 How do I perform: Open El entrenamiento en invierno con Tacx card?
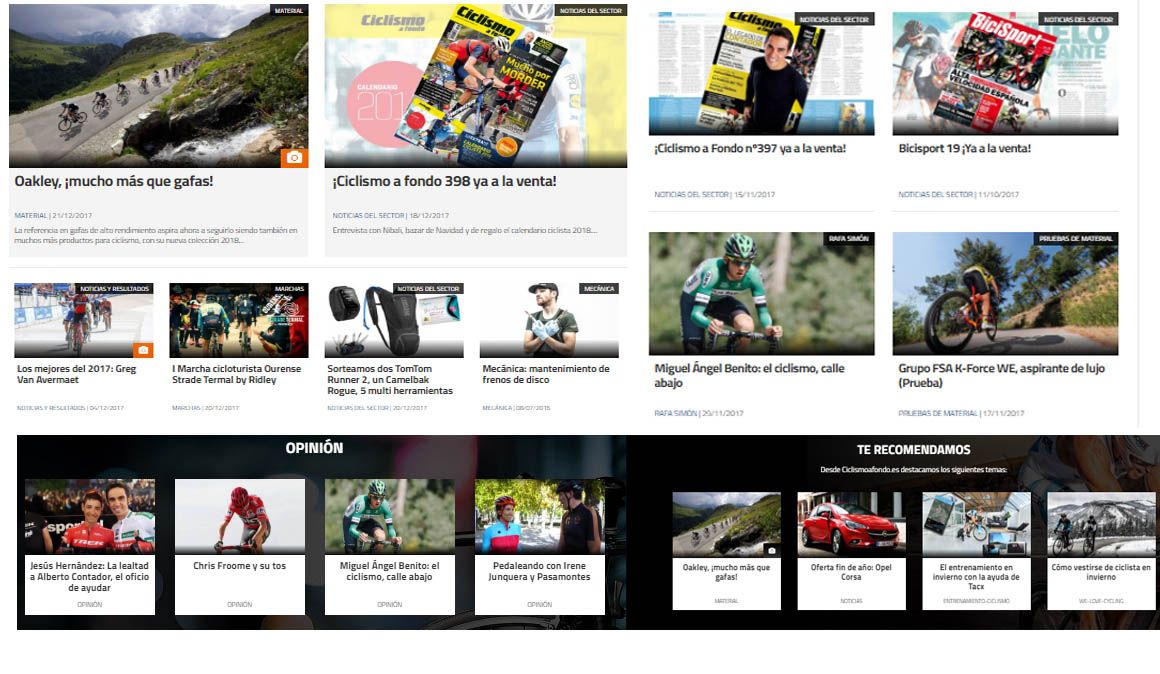point(977,550)
